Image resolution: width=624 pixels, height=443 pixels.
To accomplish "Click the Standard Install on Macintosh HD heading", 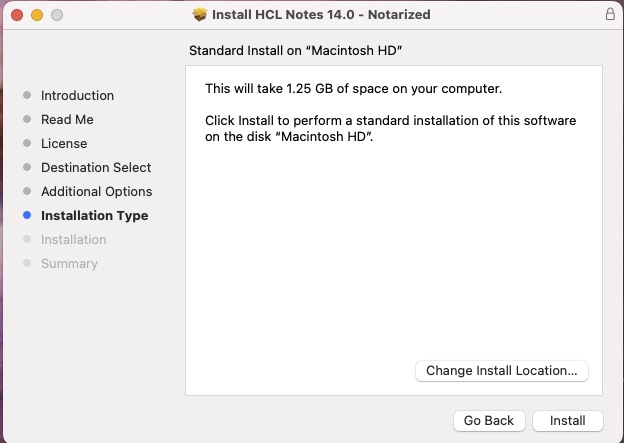I will tap(302, 50).
